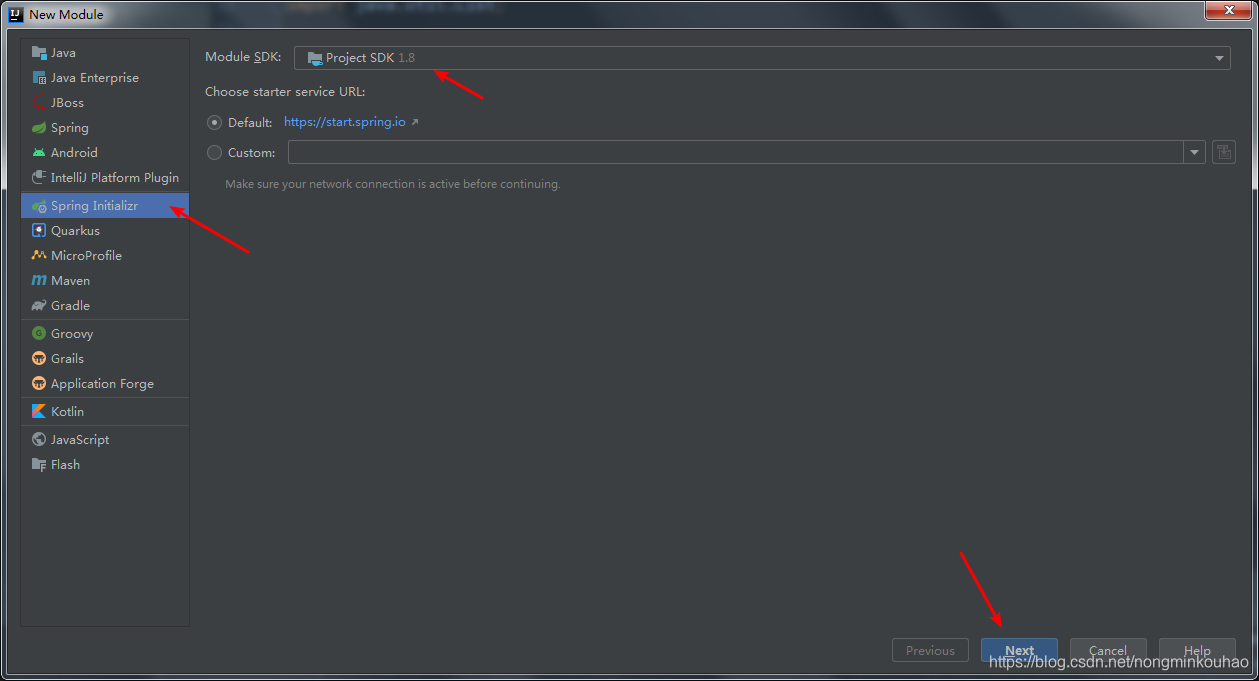Select the Flash text label
The image size is (1259, 681).
pos(65,465)
